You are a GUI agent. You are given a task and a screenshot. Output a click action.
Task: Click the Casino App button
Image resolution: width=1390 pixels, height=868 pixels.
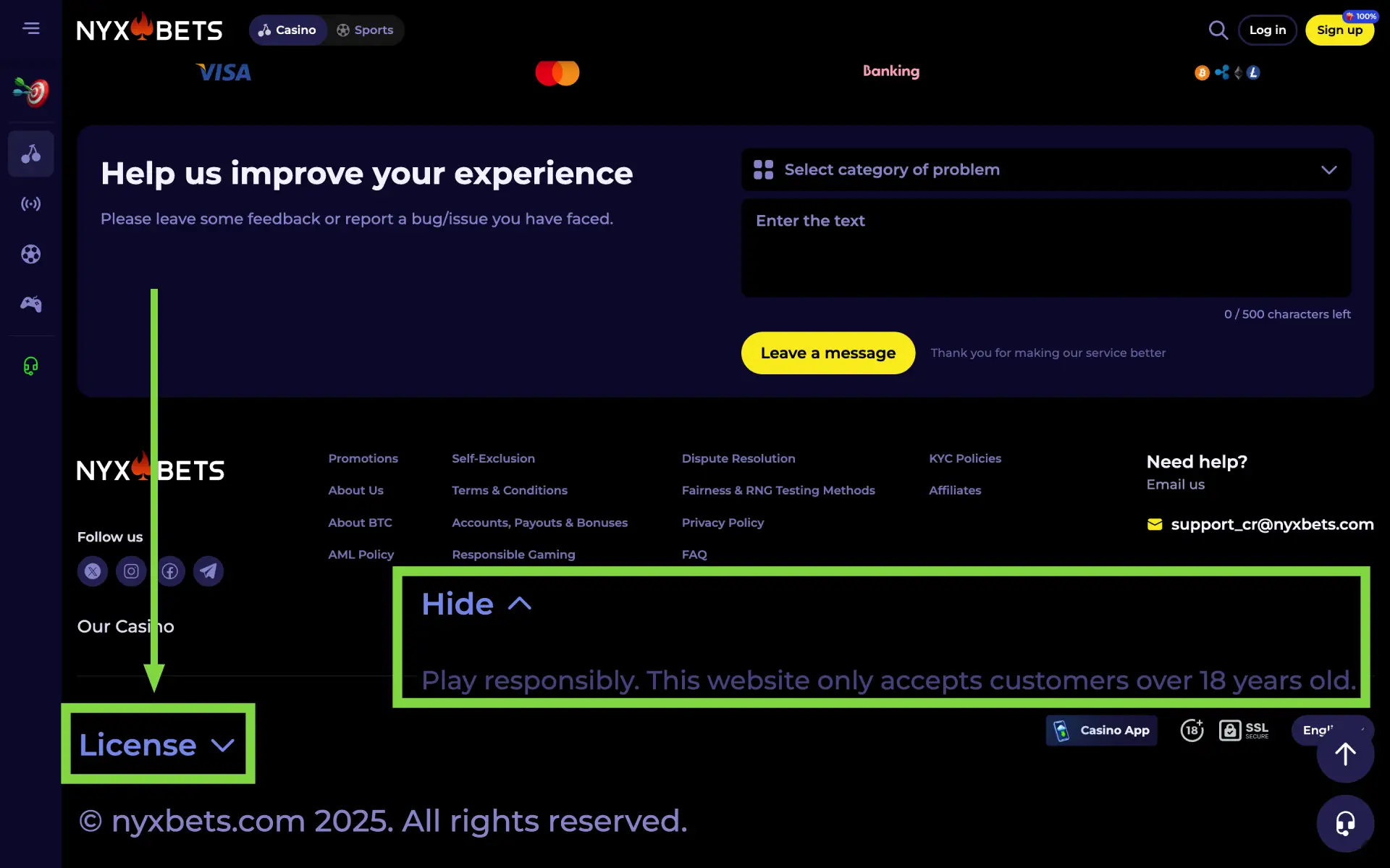[1101, 730]
